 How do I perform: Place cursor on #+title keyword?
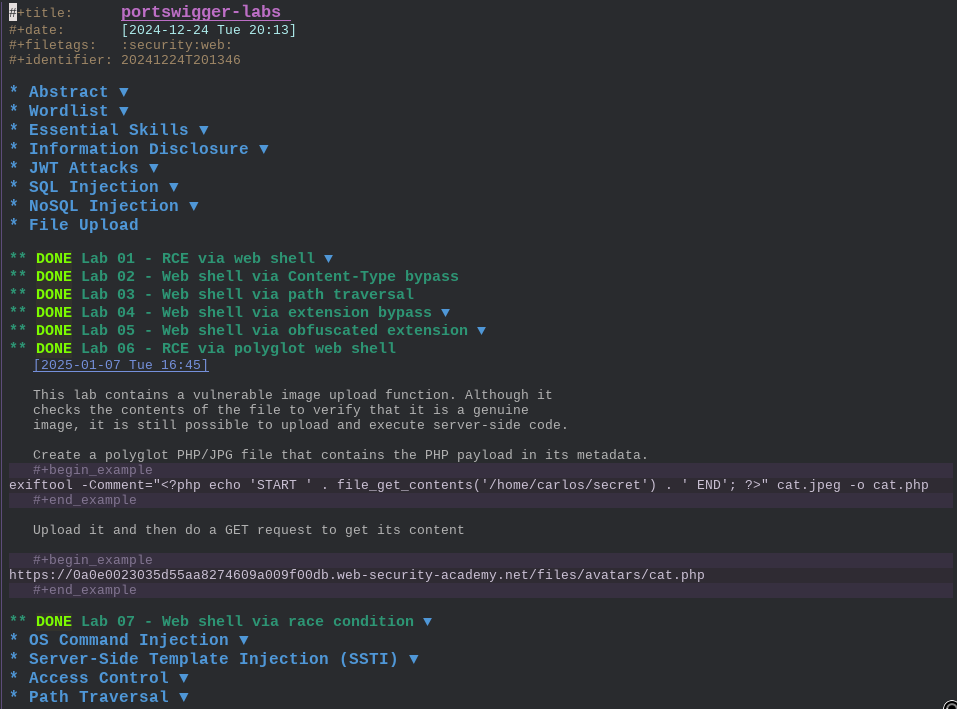click(40, 13)
